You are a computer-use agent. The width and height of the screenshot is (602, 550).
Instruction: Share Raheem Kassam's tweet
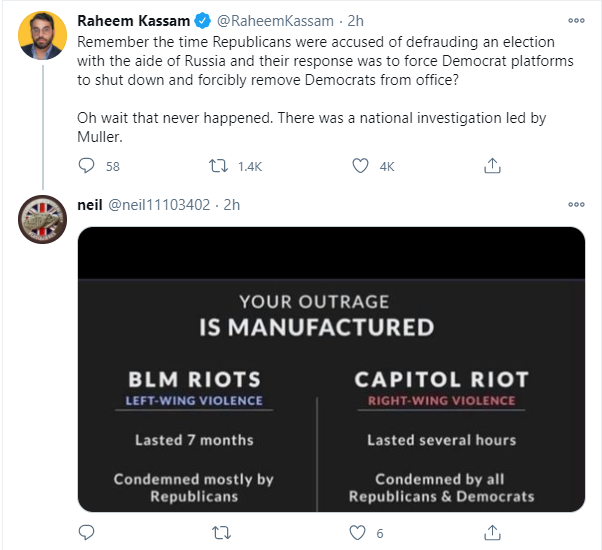[x=492, y=166]
